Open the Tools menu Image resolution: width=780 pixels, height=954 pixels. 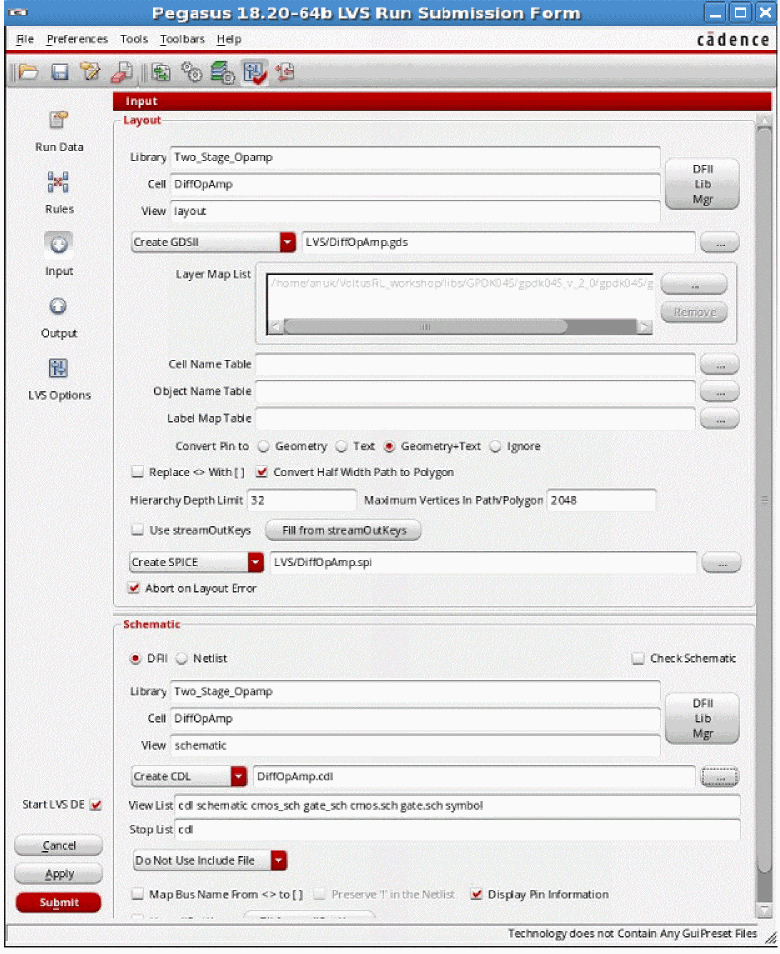pyautogui.click(x=134, y=40)
